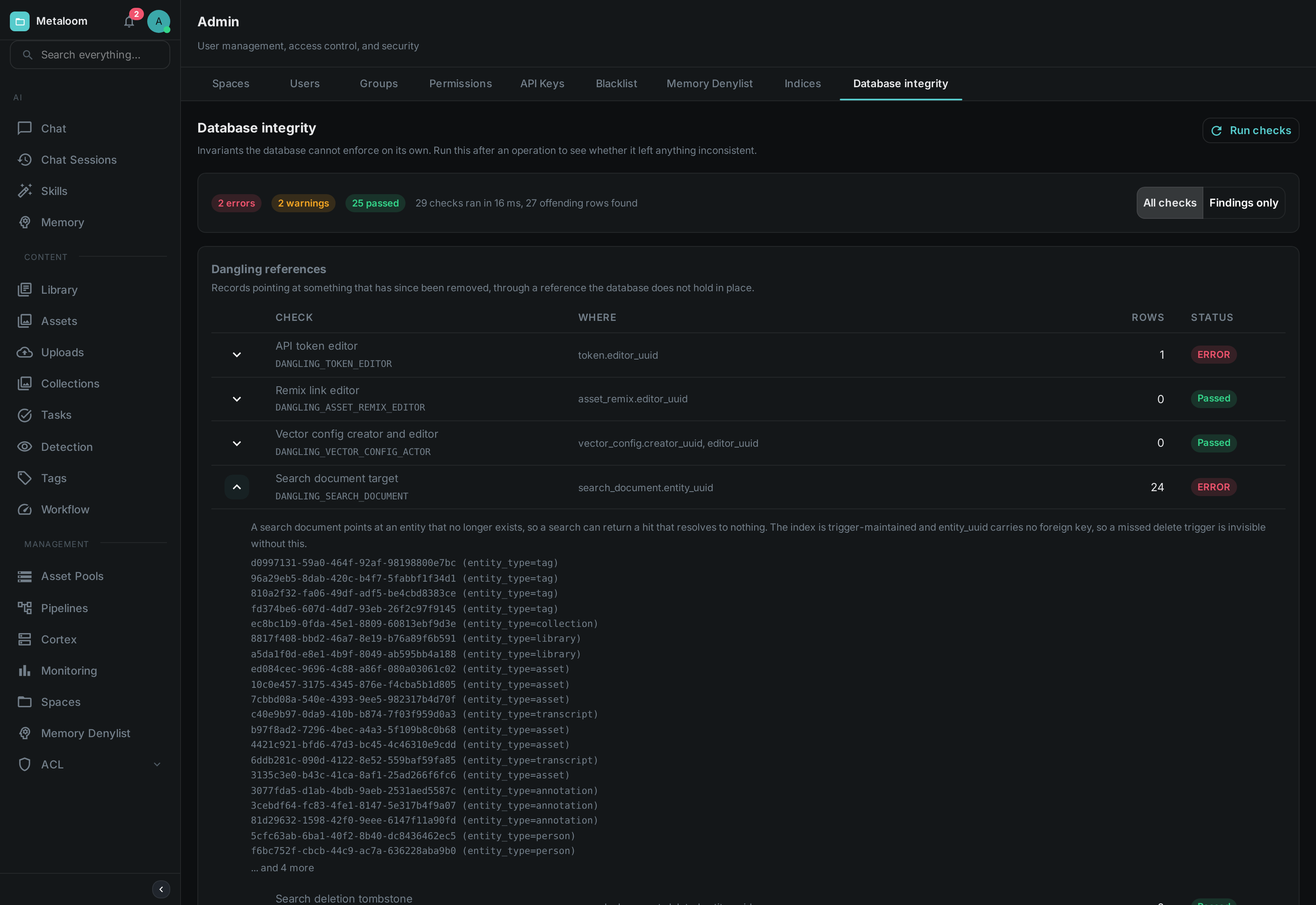Collapse the sidebar with arrow button

click(x=161, y=889)
